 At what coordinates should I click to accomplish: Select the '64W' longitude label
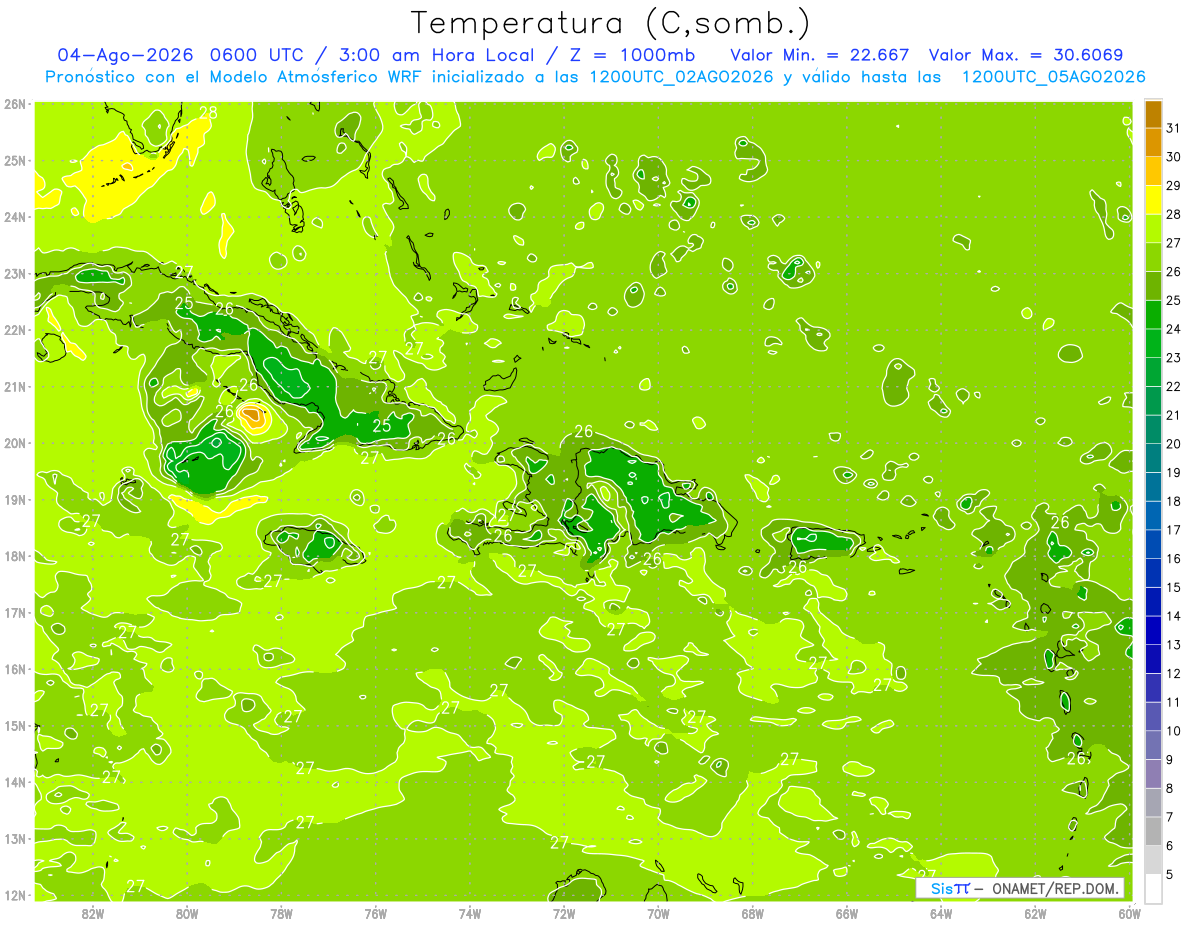click(941, 913)
